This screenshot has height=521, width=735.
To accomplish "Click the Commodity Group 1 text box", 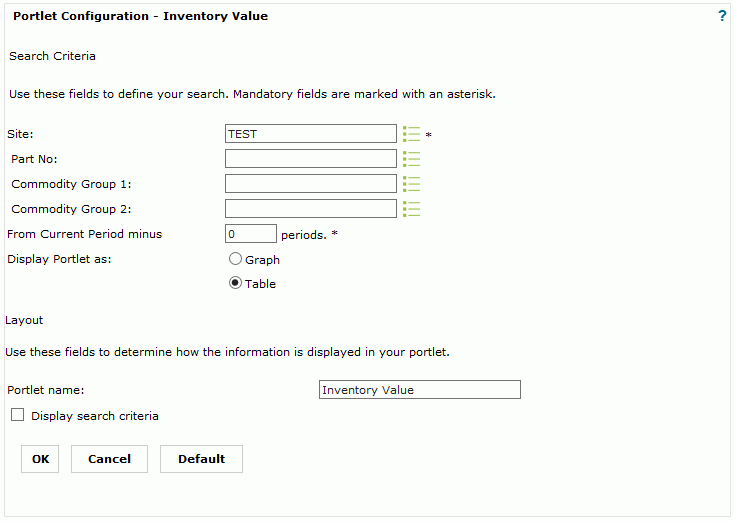I will tap(311, 184).
